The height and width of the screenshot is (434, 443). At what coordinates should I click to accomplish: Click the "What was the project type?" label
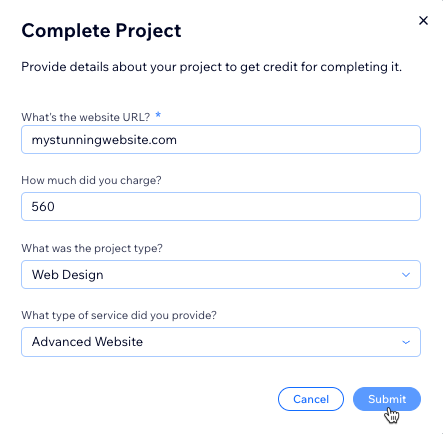coord(92,248)
